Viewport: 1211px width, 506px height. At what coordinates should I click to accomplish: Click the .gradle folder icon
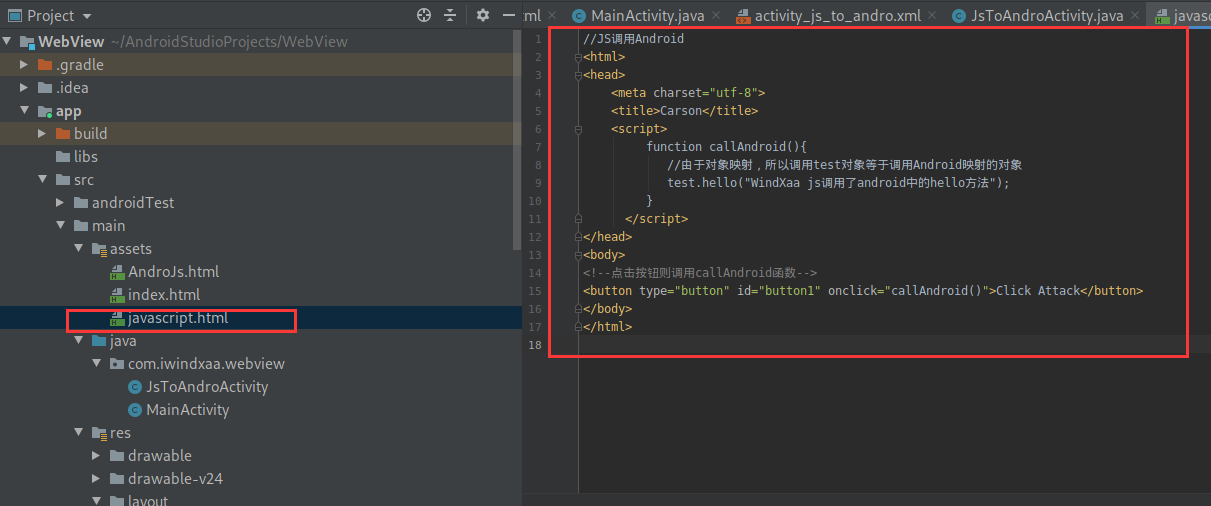tap(45, 65)
